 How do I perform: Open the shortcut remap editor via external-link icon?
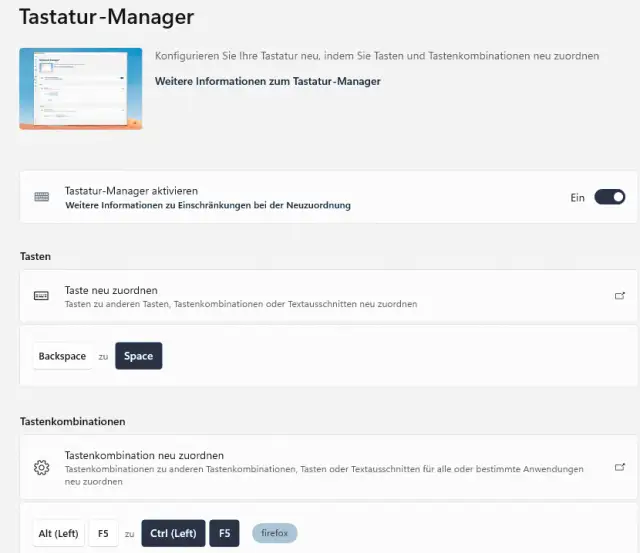619,467
